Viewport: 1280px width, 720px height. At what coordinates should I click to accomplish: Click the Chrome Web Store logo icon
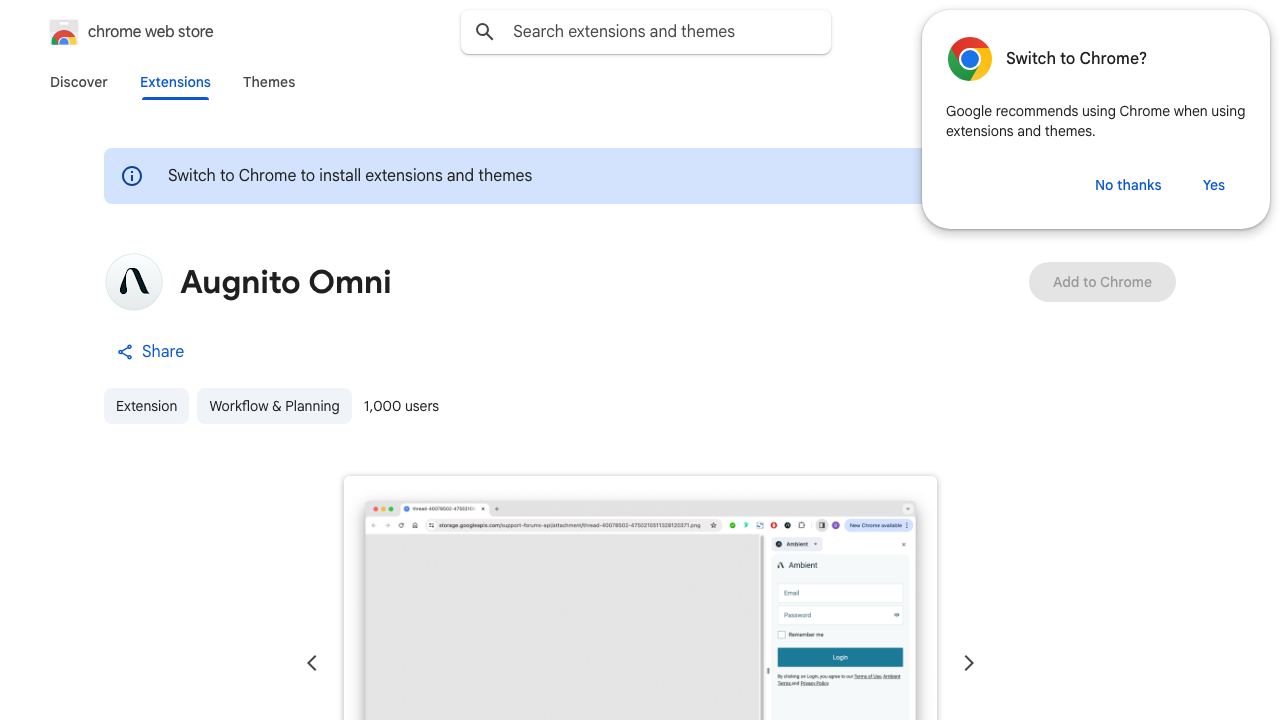(x=64, y=32)
